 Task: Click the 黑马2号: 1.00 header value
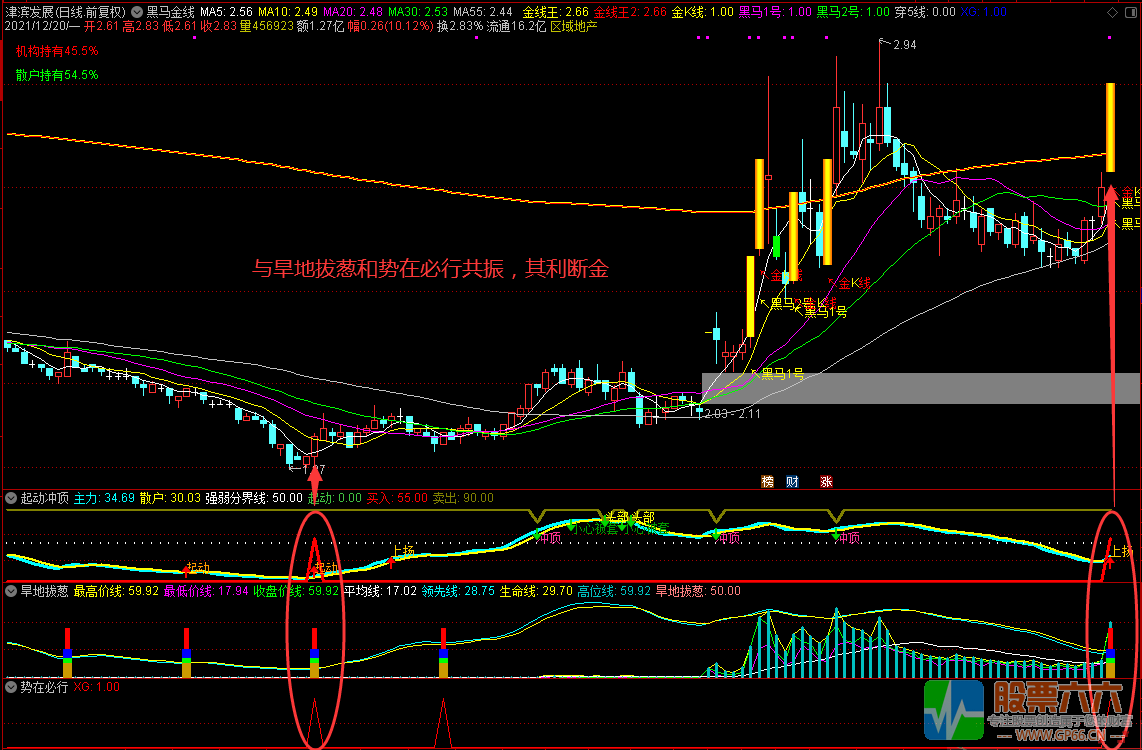click(853, 12)
